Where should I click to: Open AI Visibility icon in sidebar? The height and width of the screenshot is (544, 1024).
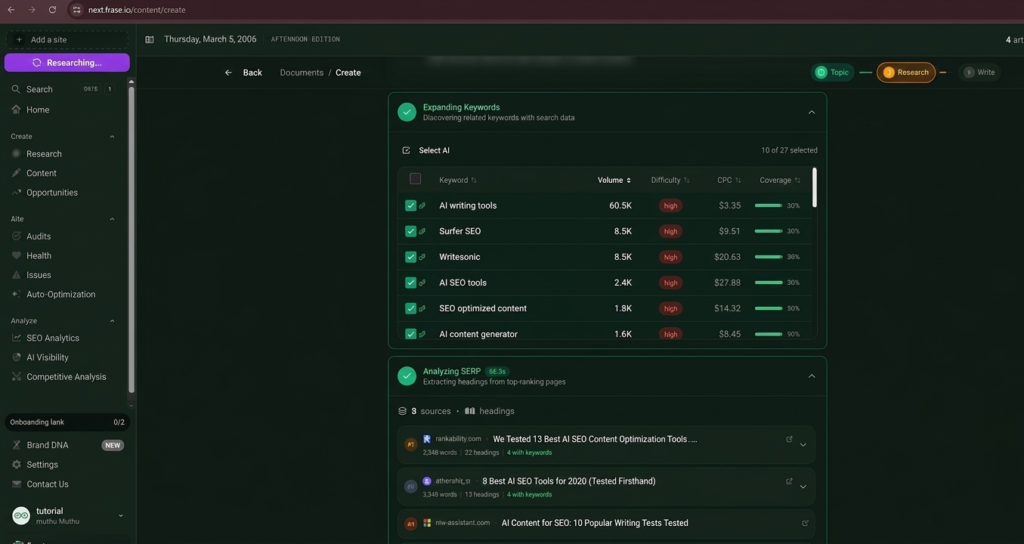pos(16,357)
